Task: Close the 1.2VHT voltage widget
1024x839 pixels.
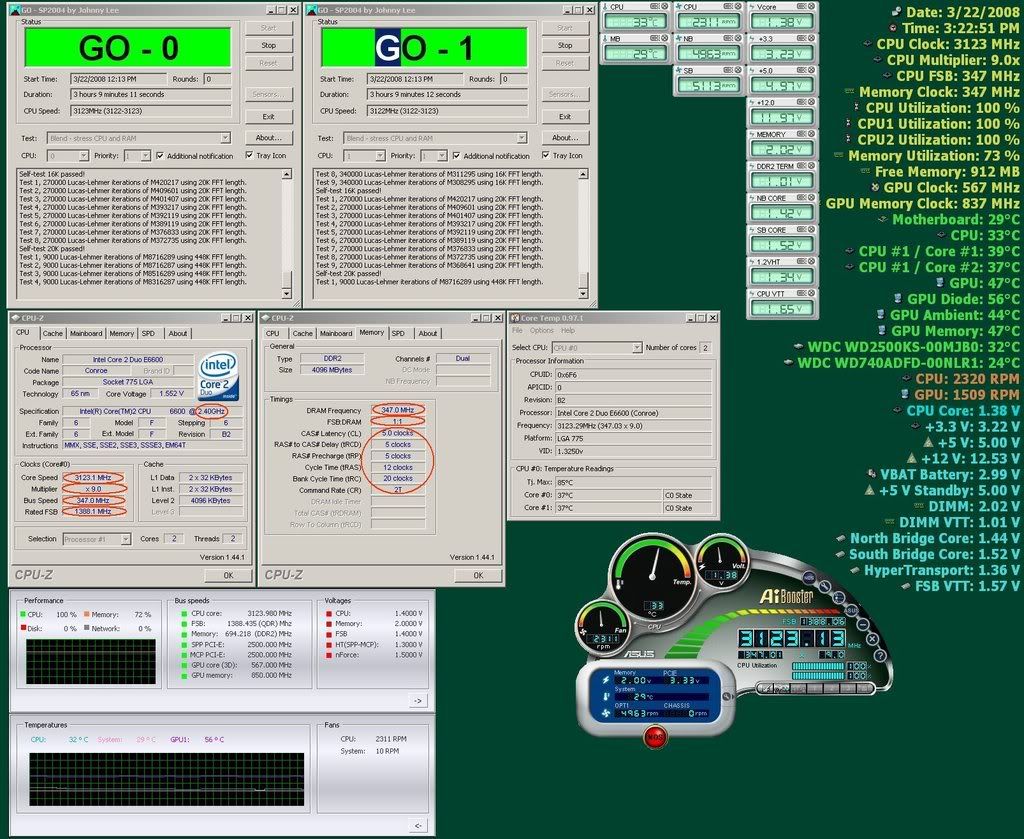Action: point(811,262)
